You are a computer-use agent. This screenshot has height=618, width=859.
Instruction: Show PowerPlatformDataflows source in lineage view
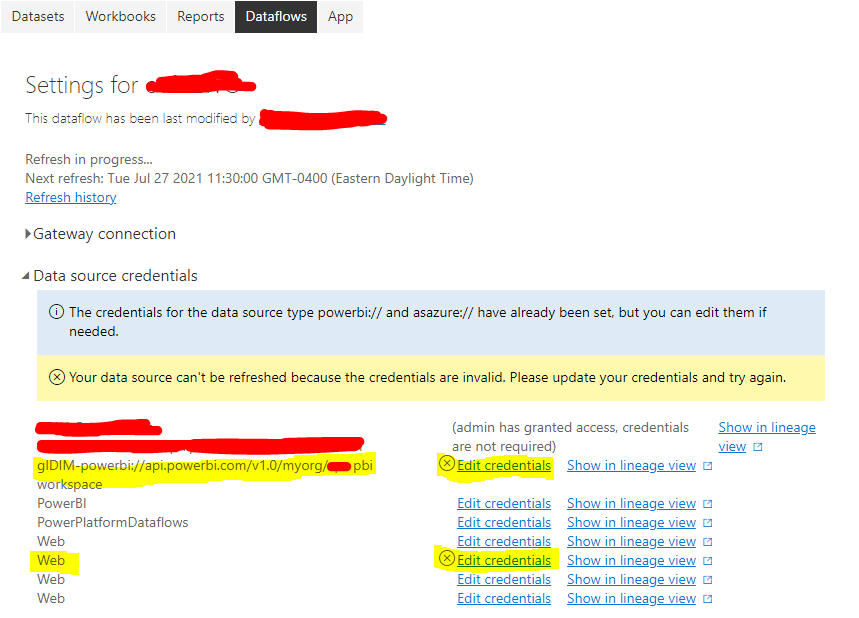pos(631,523)
